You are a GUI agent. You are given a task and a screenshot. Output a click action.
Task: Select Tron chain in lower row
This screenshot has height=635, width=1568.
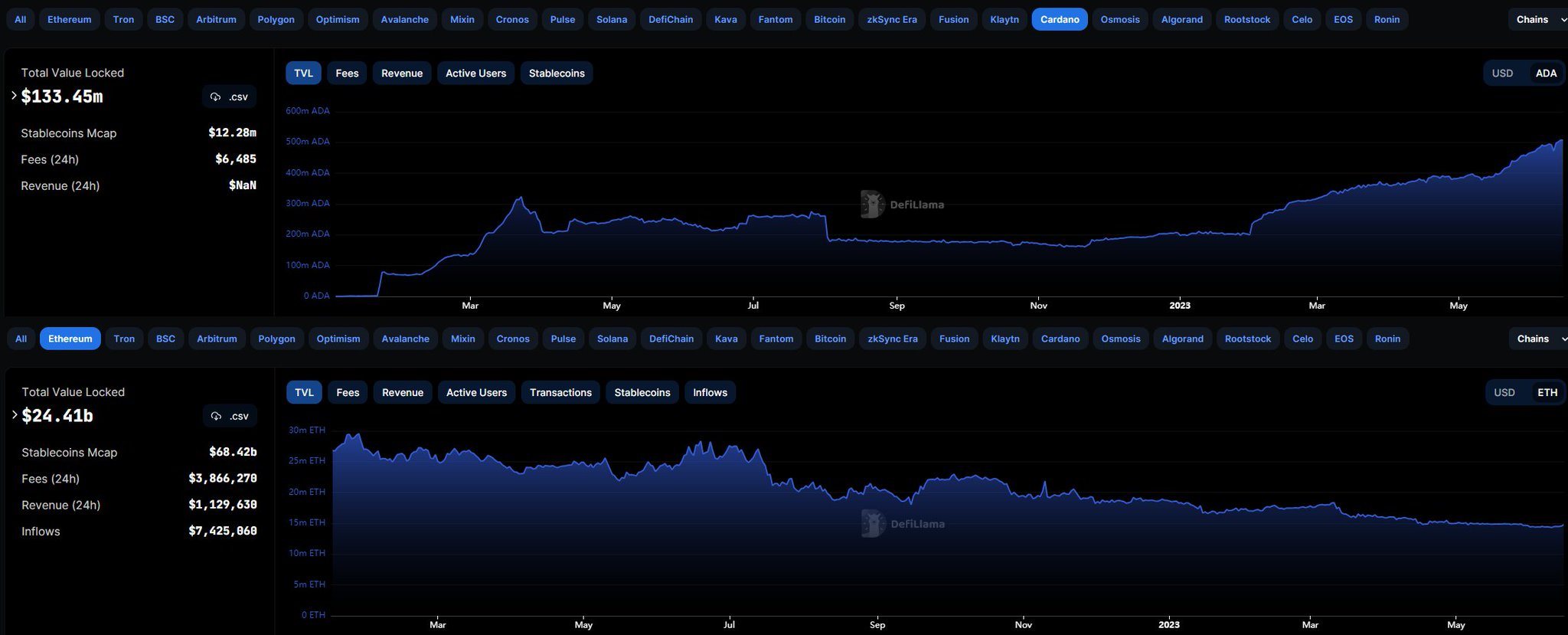coord(124,339)
